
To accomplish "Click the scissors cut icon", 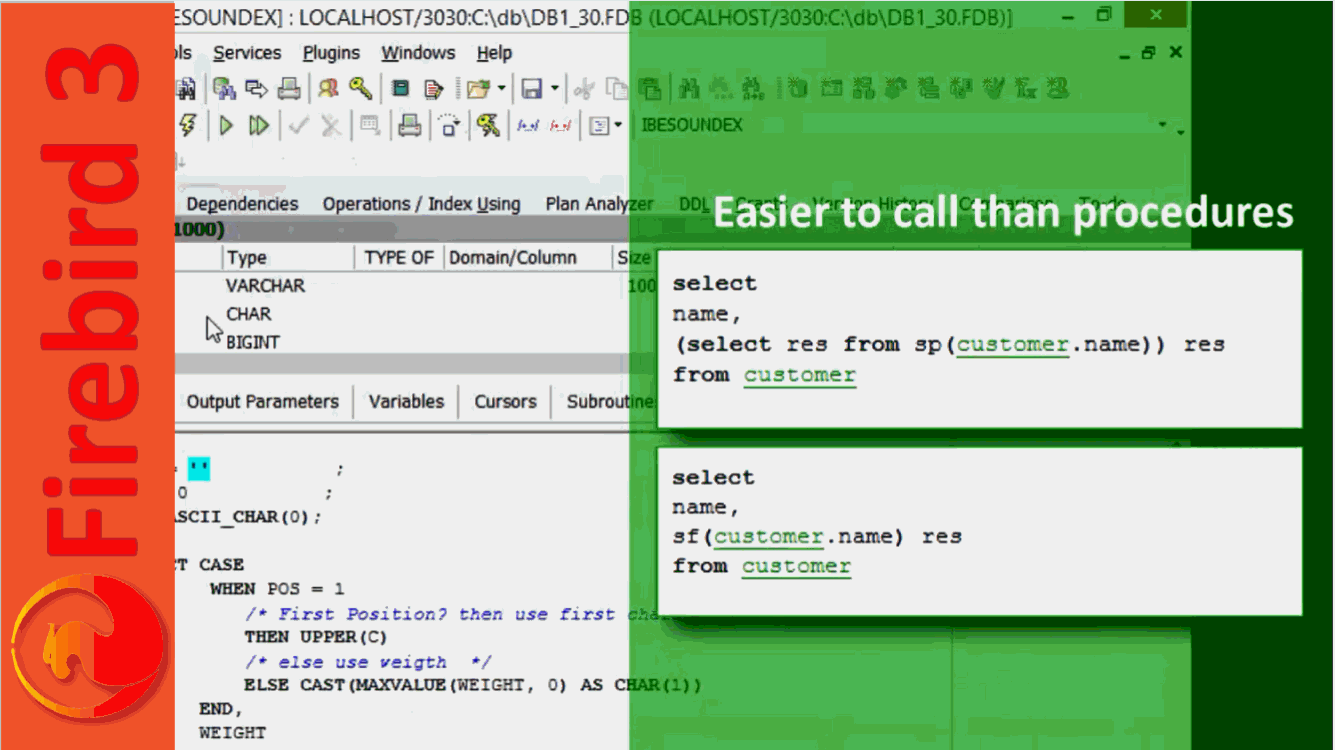I will (584, 89).
